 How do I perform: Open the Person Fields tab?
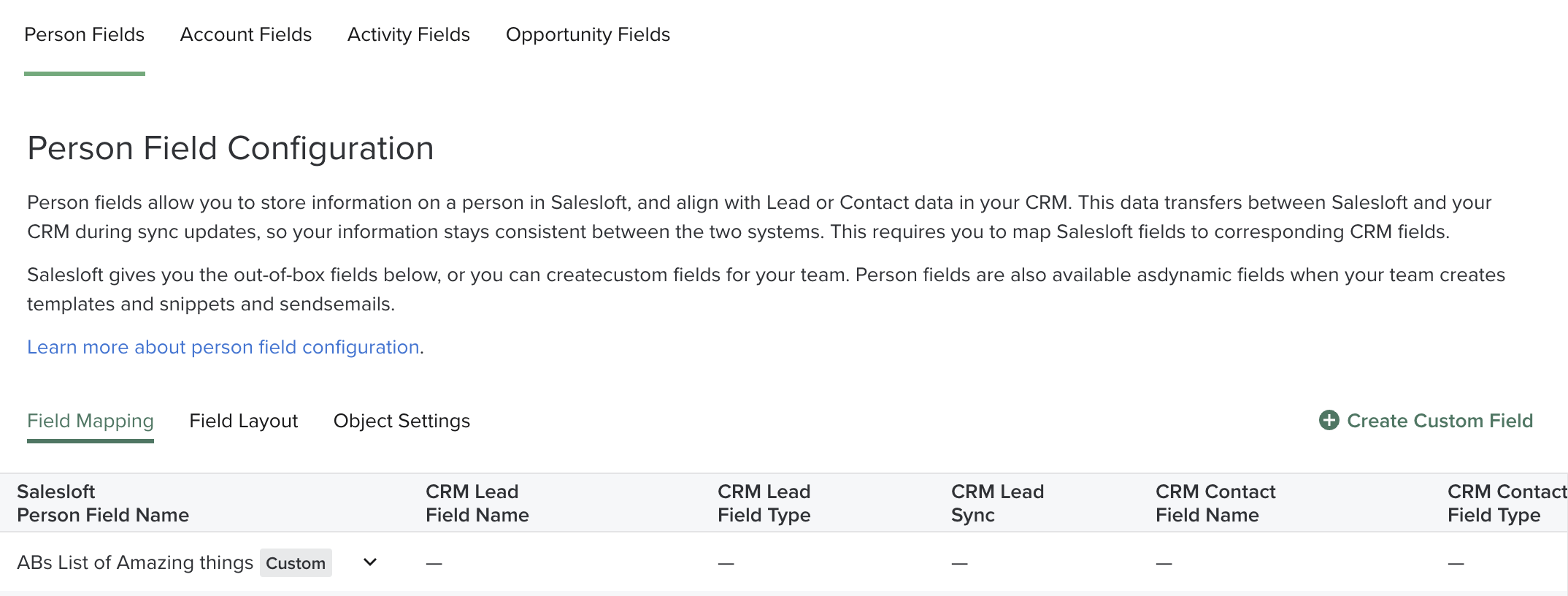point(85,34)
